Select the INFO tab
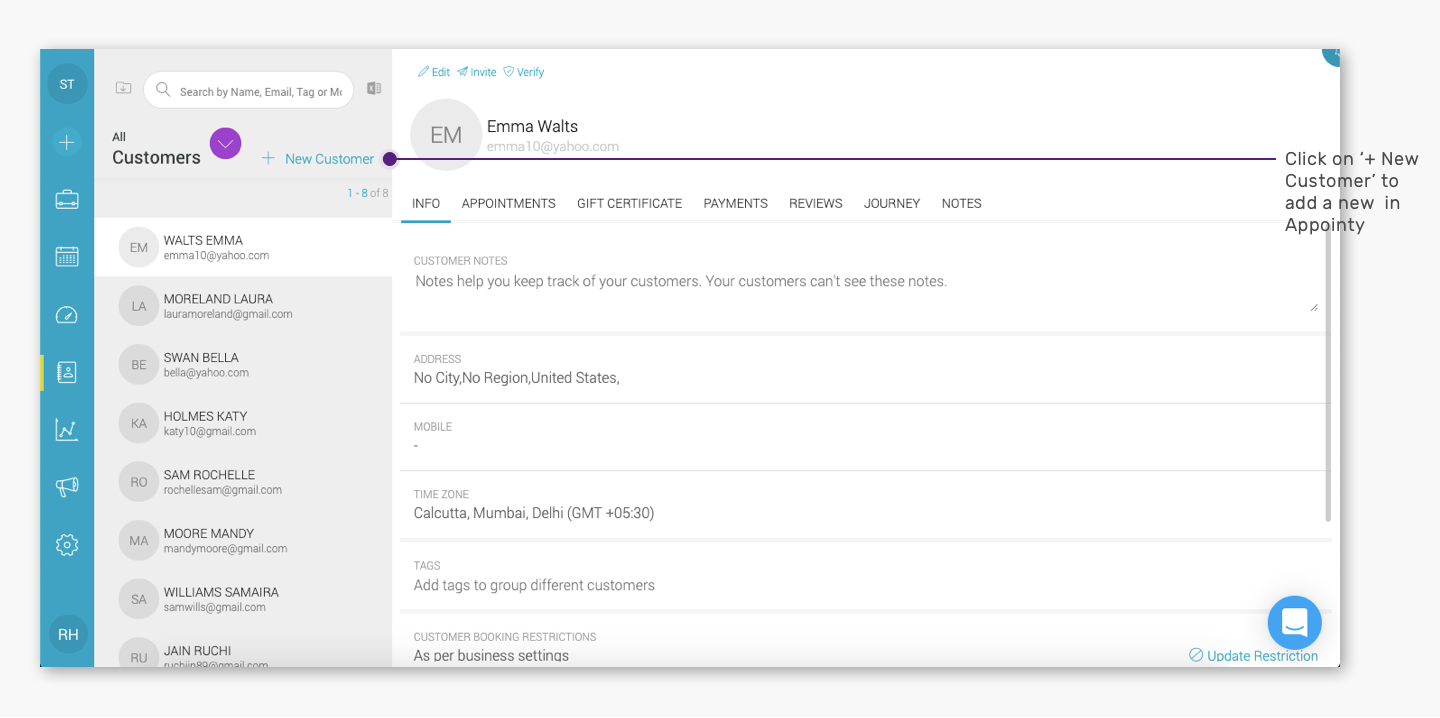The image size is (1440, 718). (426, 203)
